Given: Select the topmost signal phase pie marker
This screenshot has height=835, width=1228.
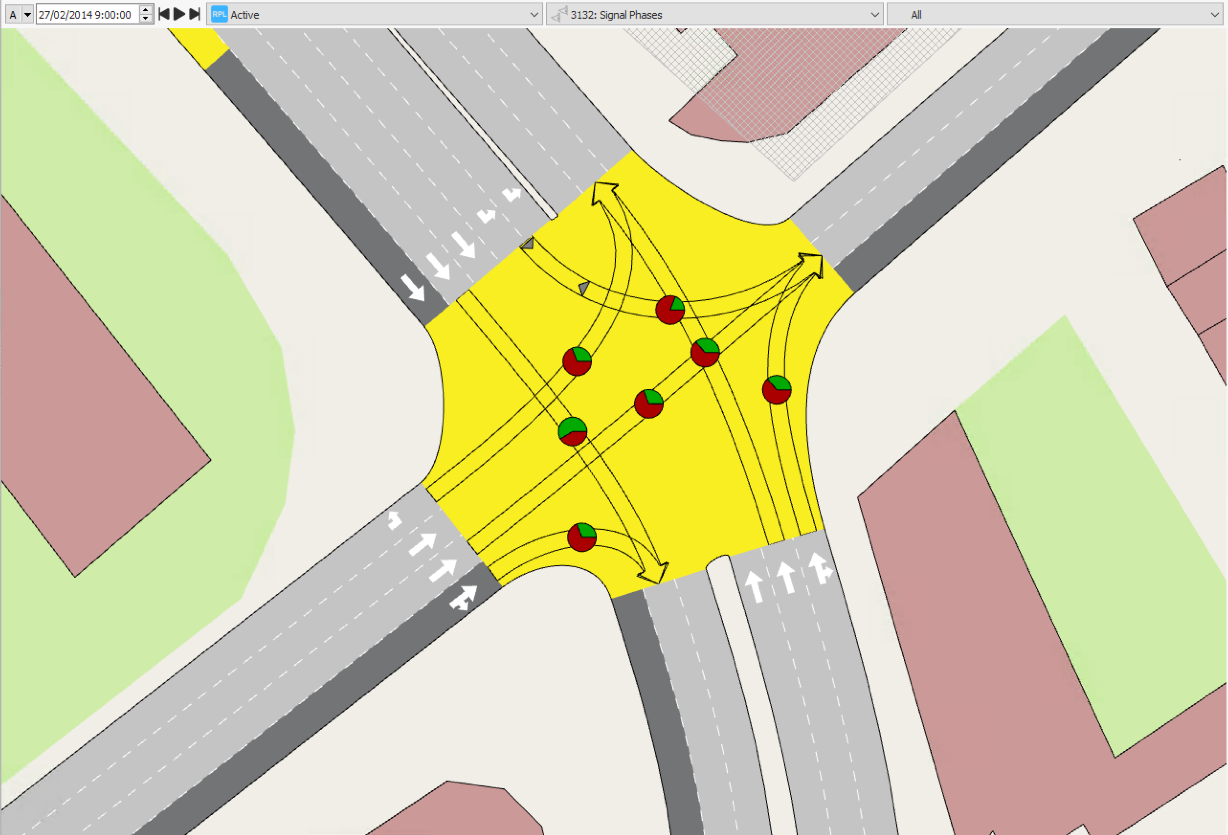Looking at the screenshot, I should click(x=670, y=310).
